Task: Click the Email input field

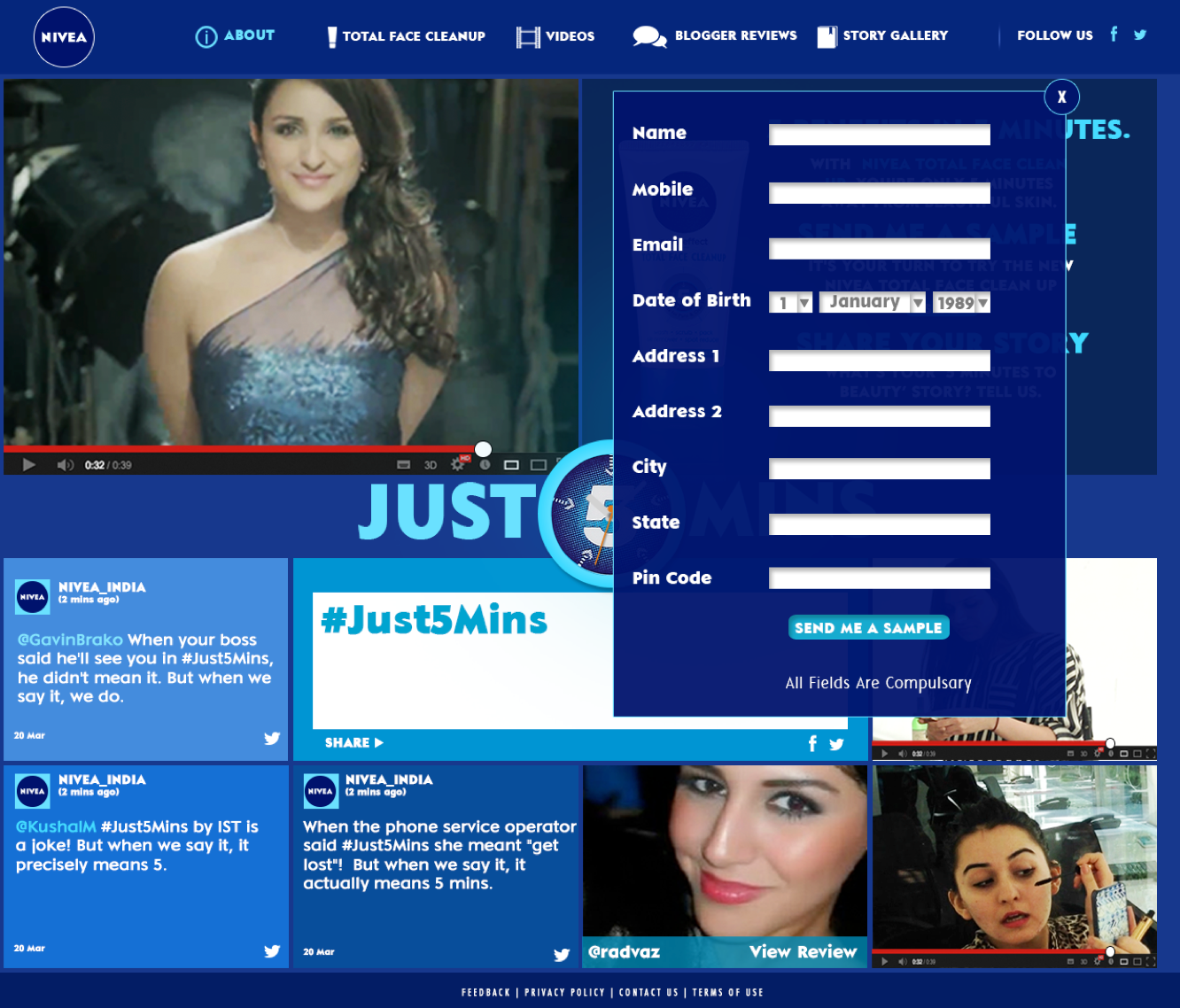Action: point(880,248)
